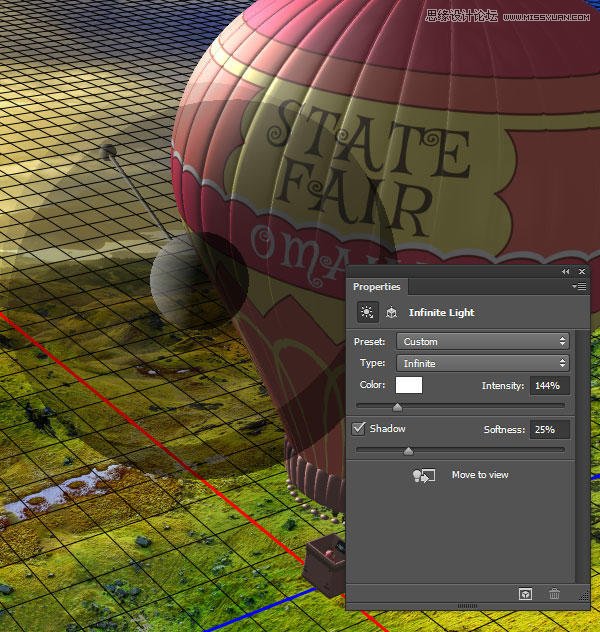Click the balloon basket in the scene
This screenshot has width=600, height=632.
point(324,568)
